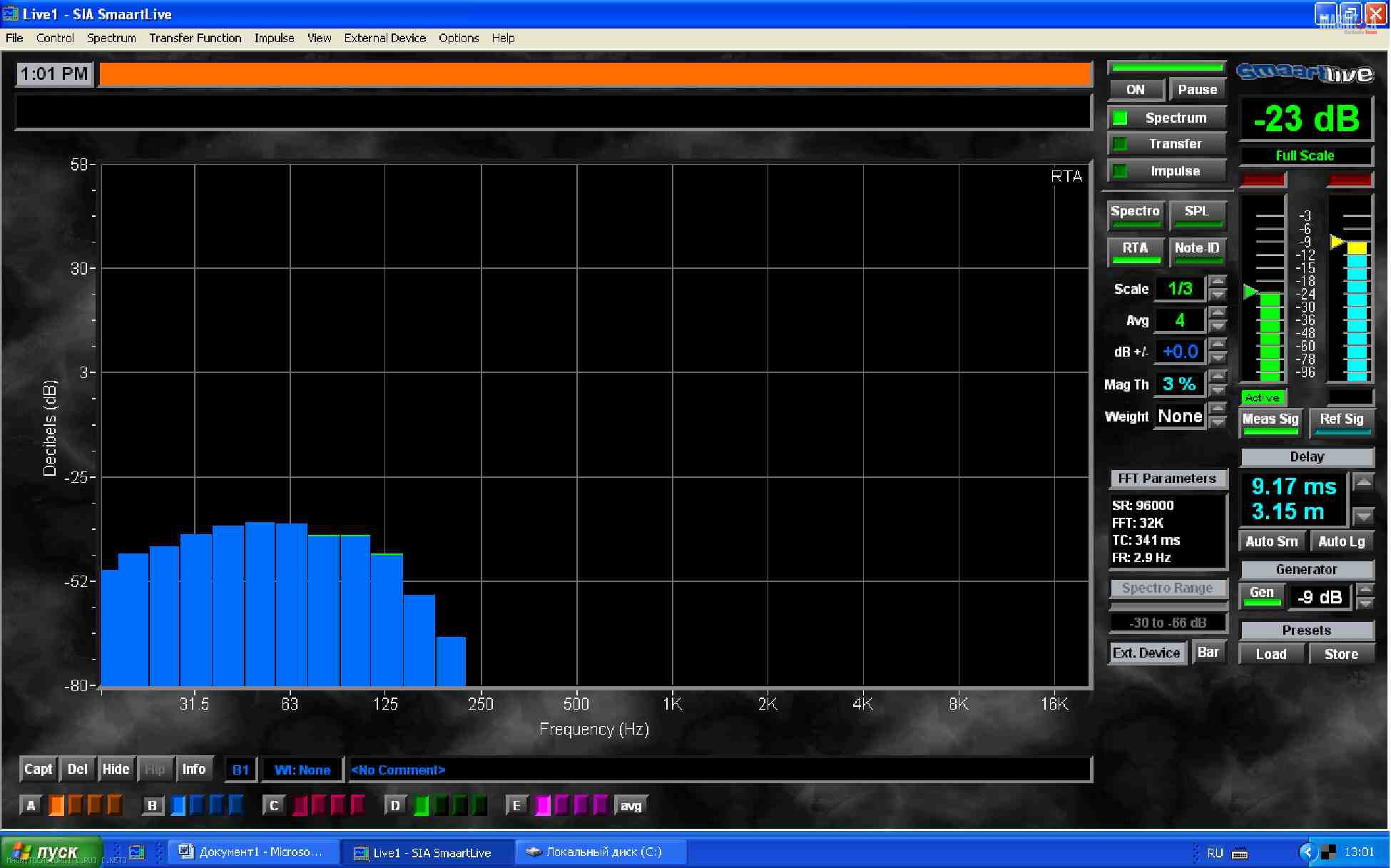Toggle the Note-ID button
1391x868 pixels.
click(x=1197, y=251)
